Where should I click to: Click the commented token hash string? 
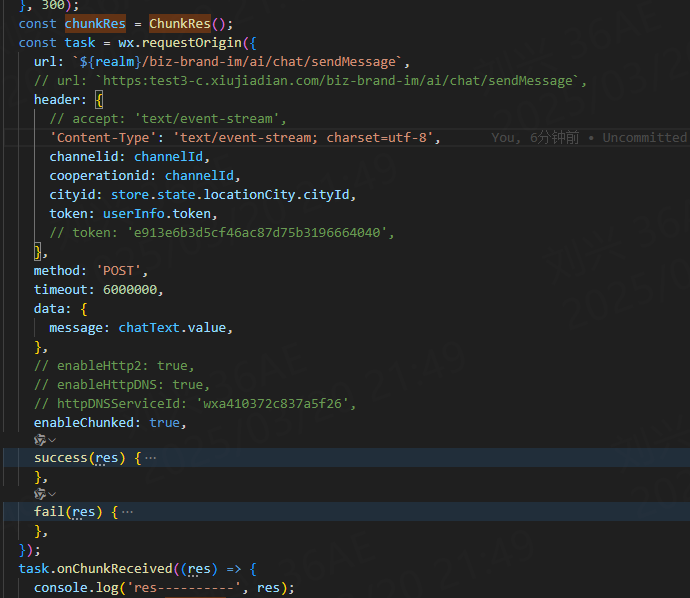coord(257,233)
